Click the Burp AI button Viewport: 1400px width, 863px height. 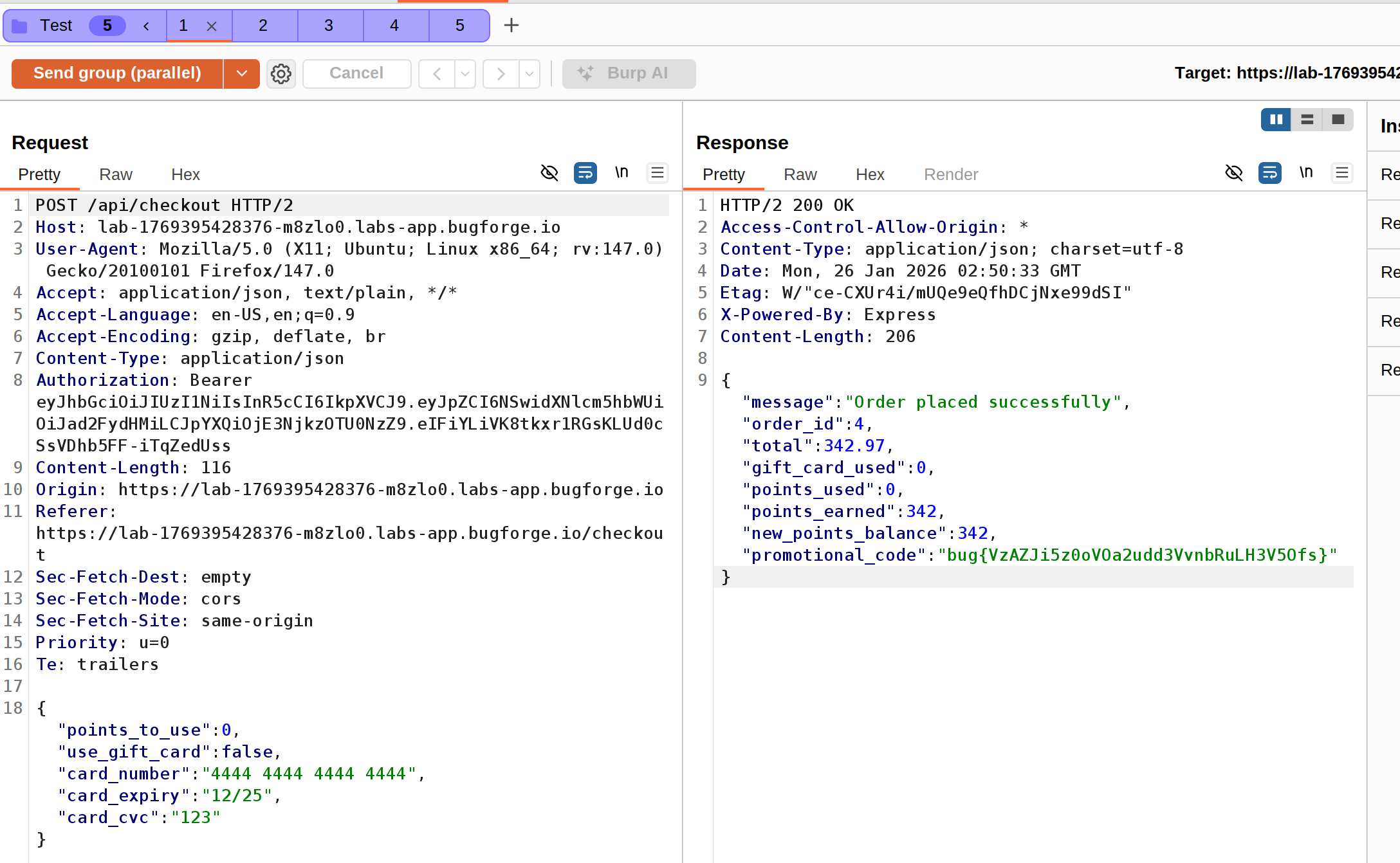629,73
